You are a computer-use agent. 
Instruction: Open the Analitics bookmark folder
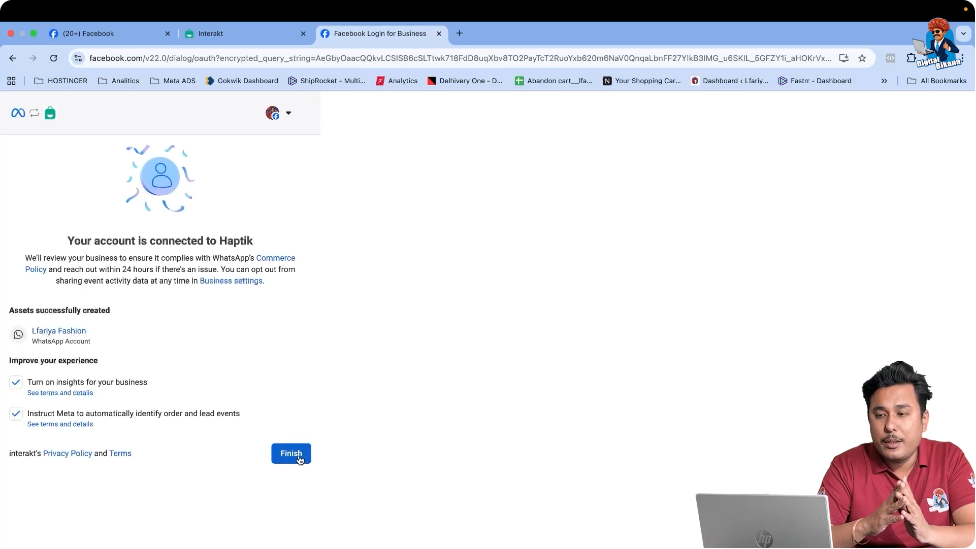(119, 81)
